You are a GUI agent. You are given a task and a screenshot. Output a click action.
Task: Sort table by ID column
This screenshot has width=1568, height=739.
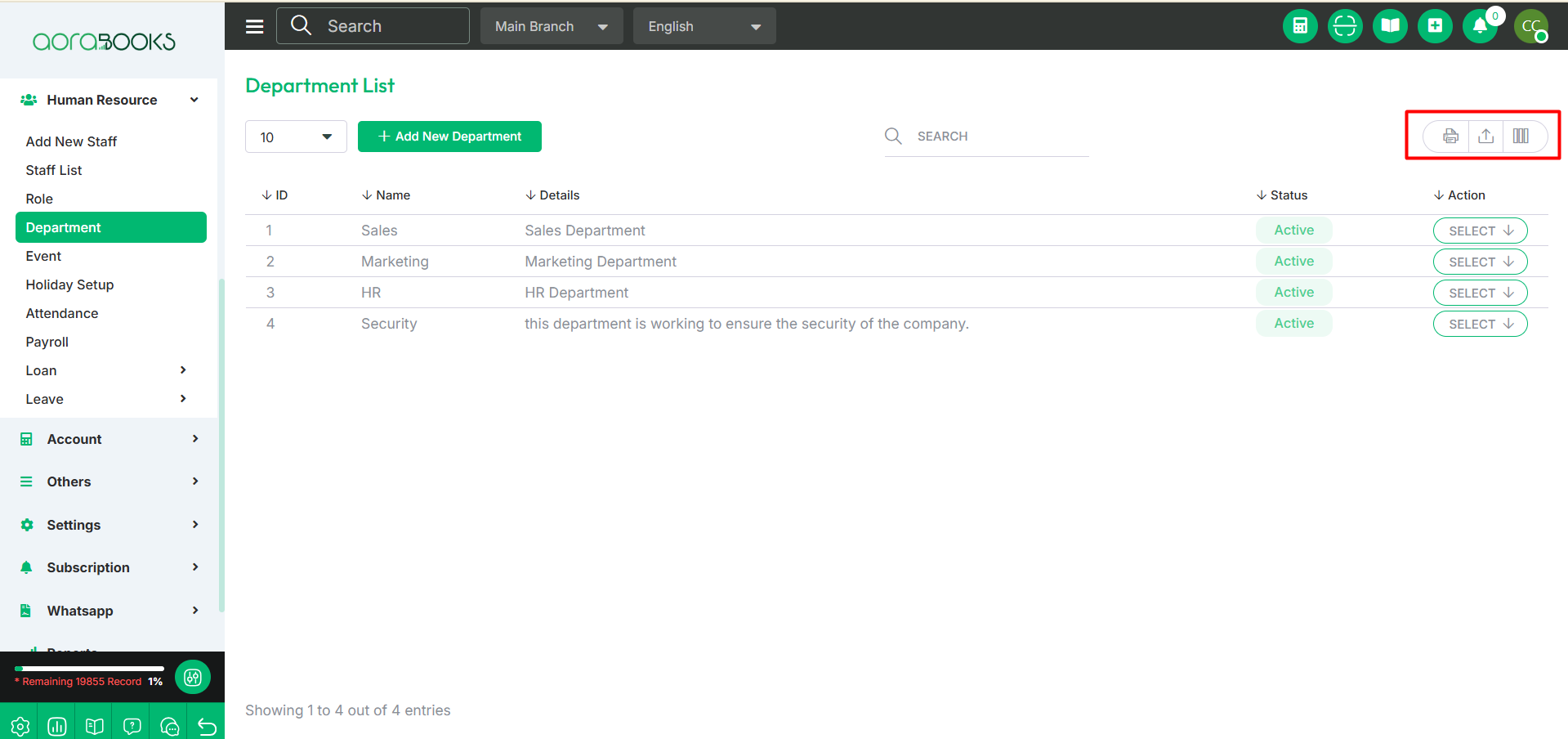[x=275, y=195]
